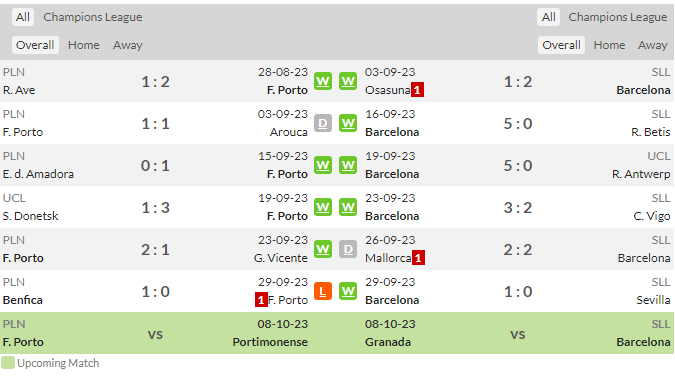The height and width of the screenshot is (392, 675).
Task: Open upcoming F. Porto vs Portimonense match
Action: (x=155, y=333)
